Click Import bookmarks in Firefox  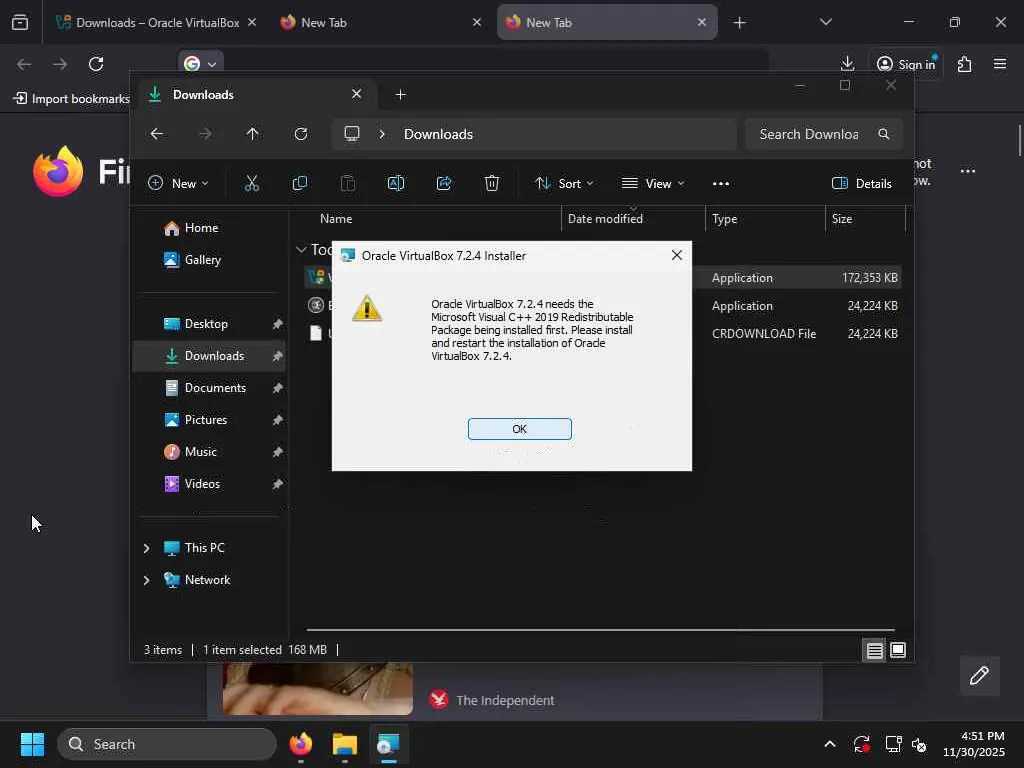(72, 99)
